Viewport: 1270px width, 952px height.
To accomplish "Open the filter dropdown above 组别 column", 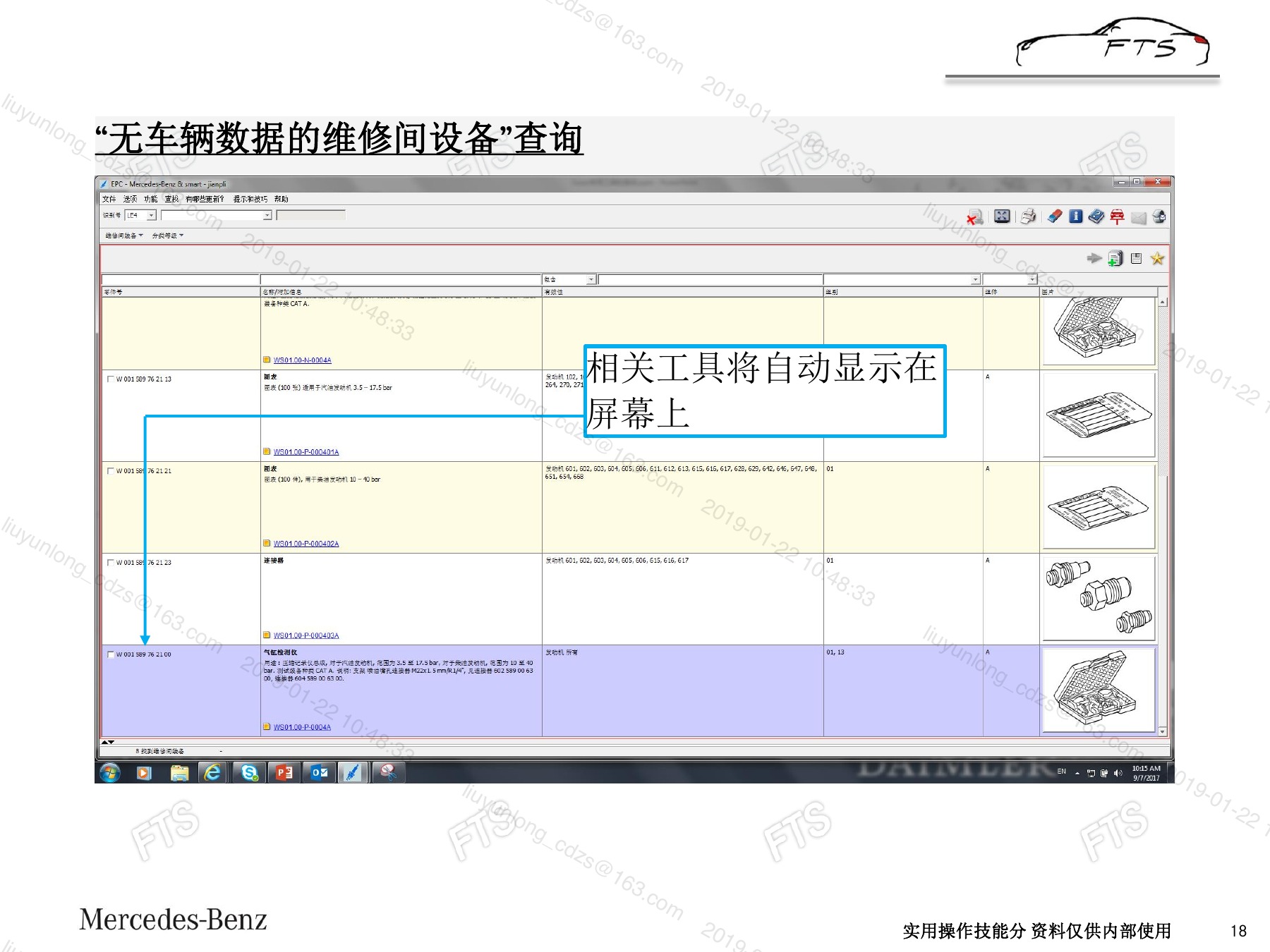I will click(x=975, y=280).
